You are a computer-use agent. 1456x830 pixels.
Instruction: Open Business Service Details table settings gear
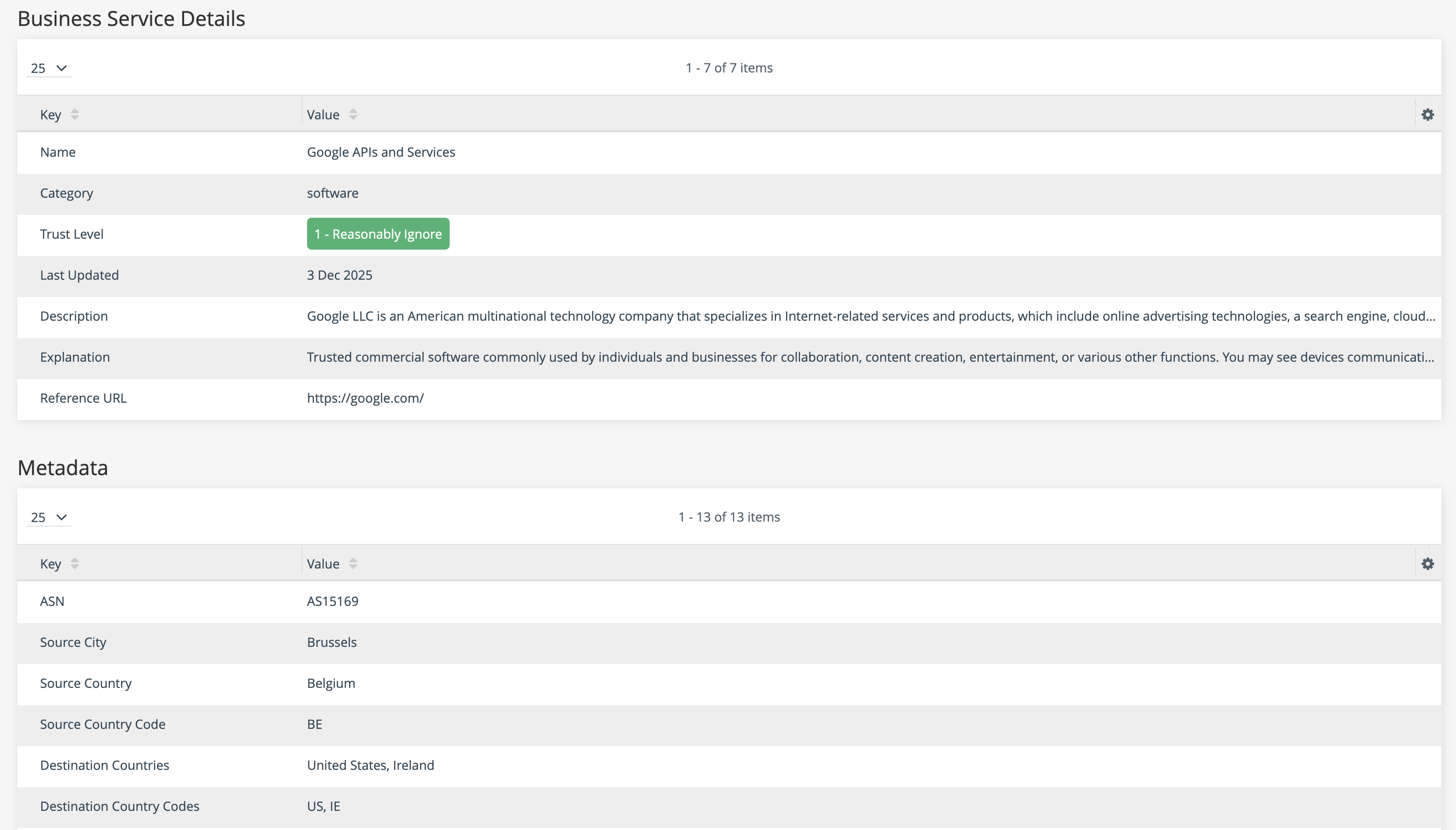click(1427, 115)
